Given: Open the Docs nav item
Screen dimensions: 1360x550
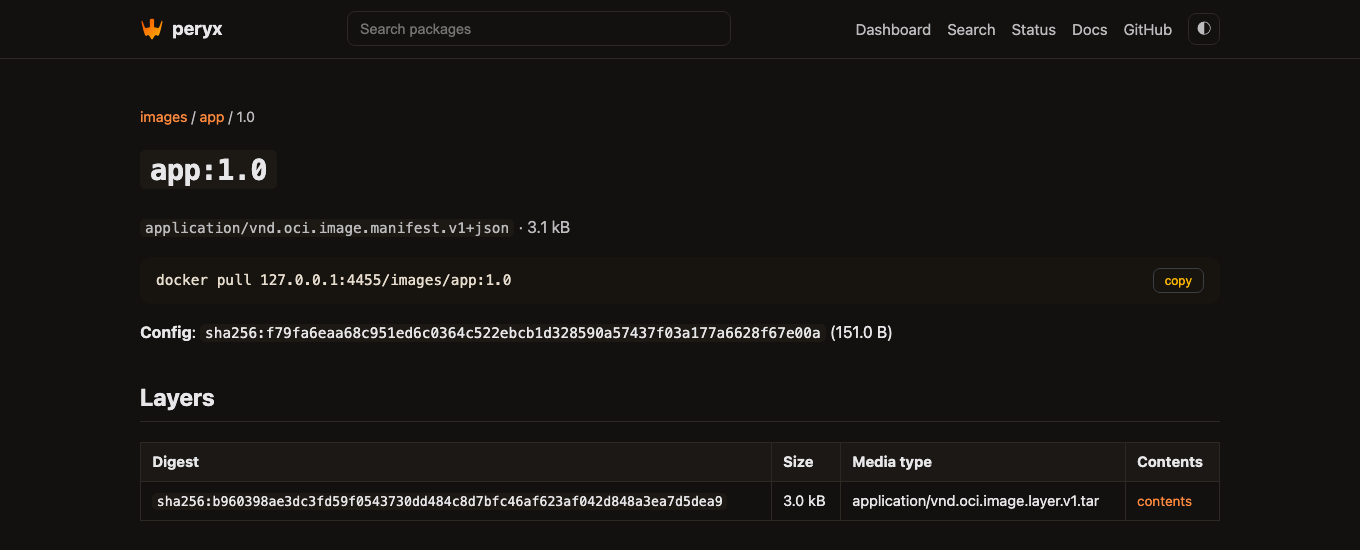Looking at the screenshot, I should point(1089,30).
